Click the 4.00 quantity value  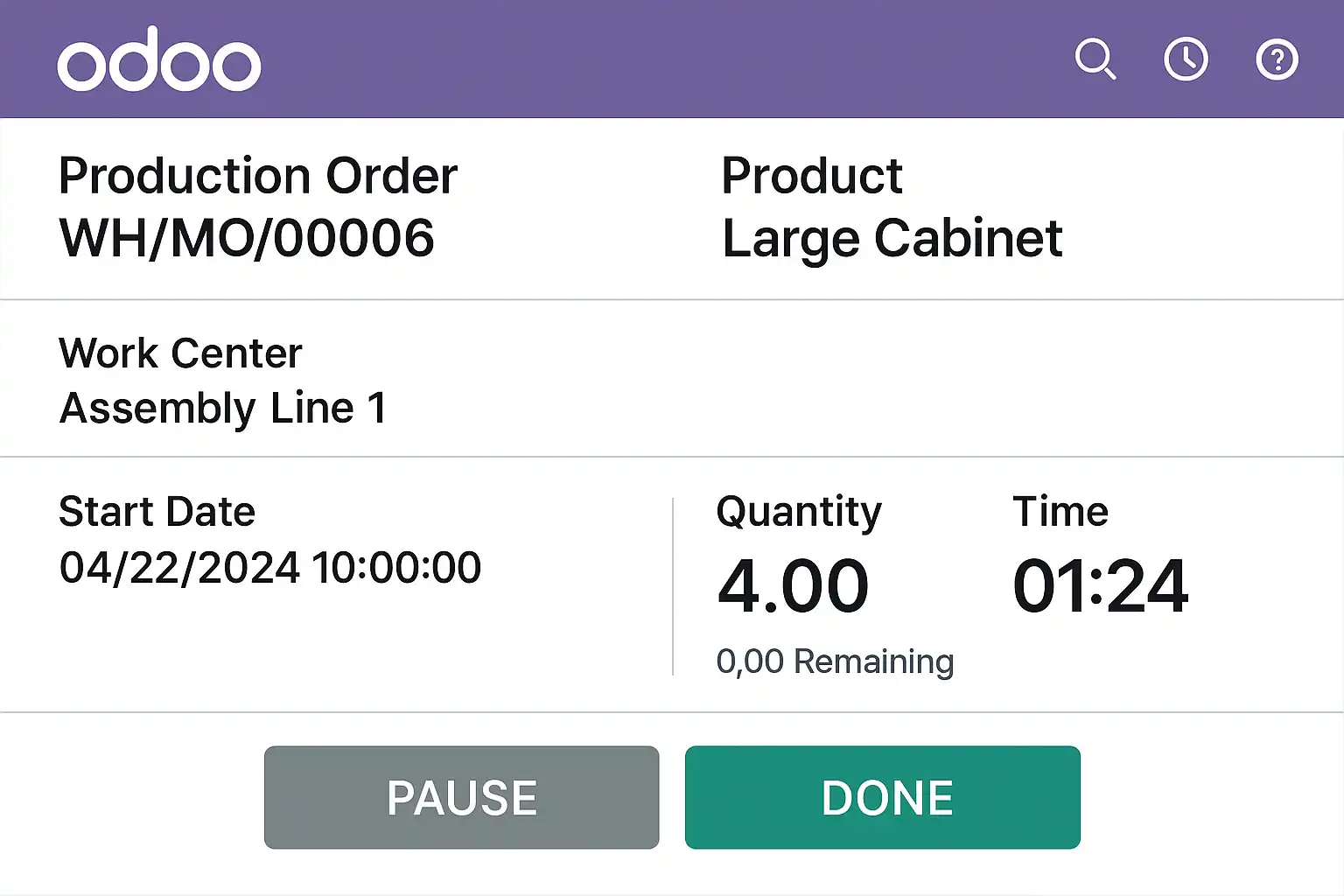click(x=793, y=586)
